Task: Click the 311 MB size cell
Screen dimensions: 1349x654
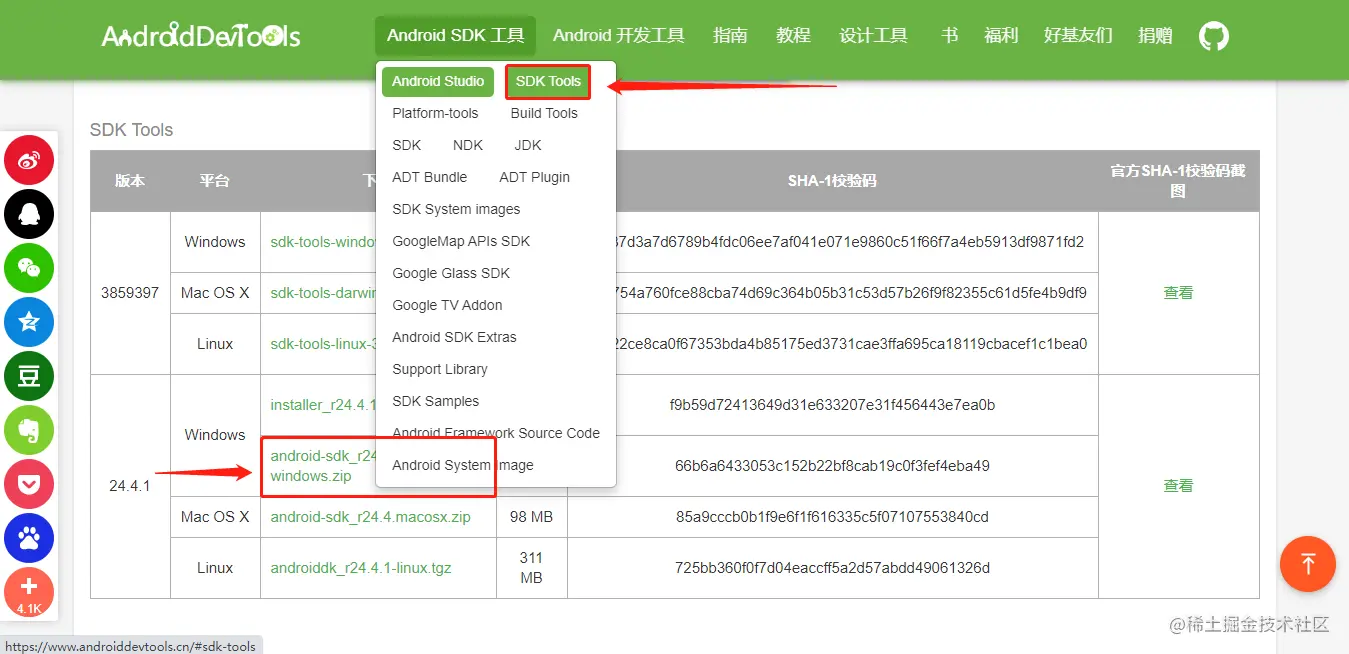Action: pos(532,568)
